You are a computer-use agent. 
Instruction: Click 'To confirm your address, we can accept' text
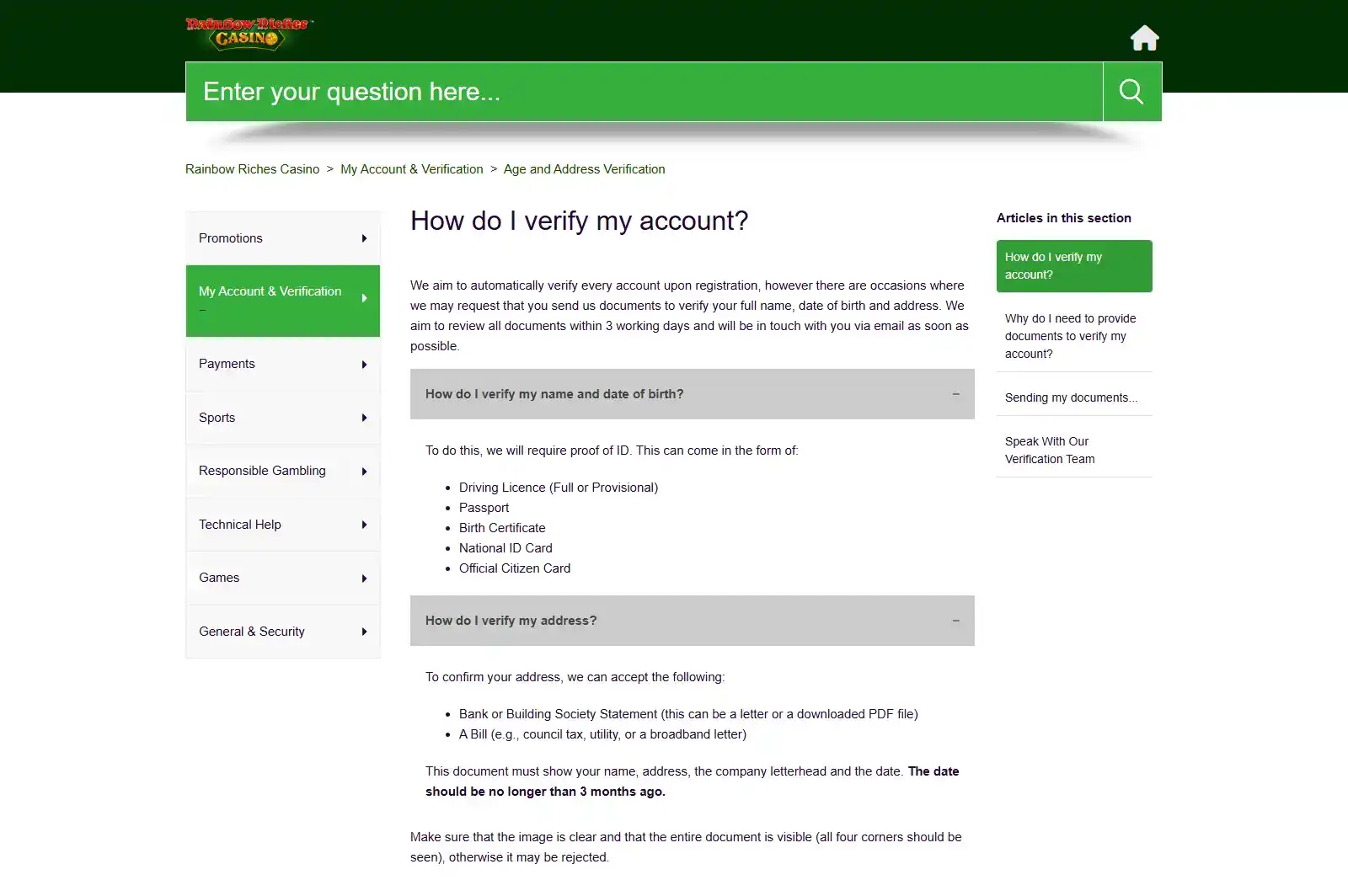pyautogui.click(x=575, y=677)
